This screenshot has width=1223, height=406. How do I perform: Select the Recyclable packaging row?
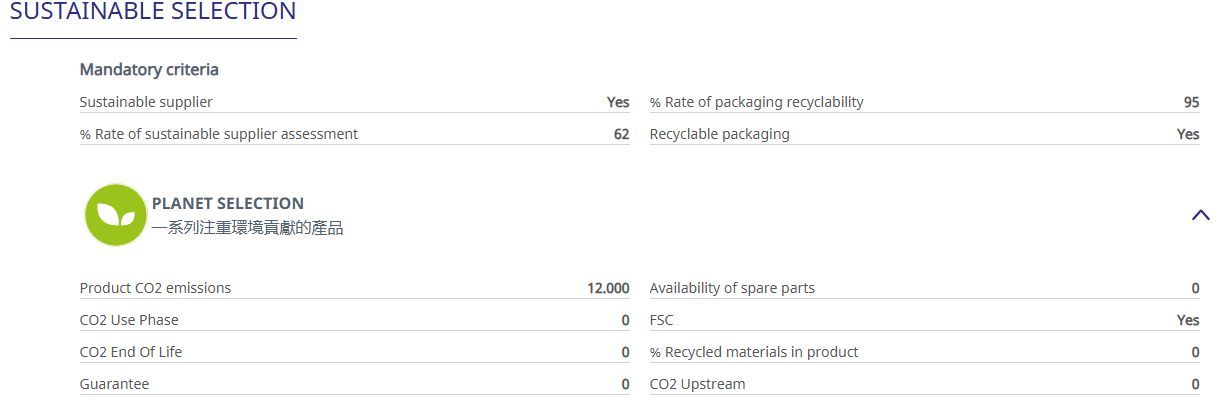925,134
